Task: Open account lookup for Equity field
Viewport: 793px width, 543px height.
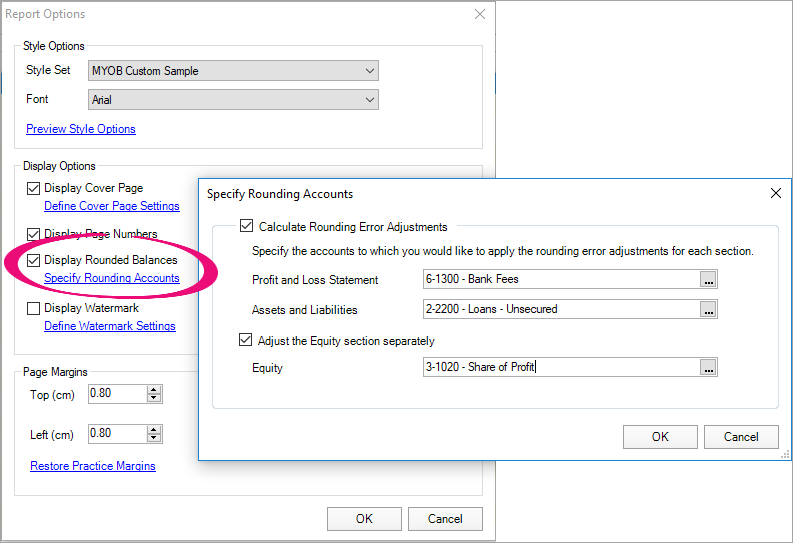Action: pos(708,368)
